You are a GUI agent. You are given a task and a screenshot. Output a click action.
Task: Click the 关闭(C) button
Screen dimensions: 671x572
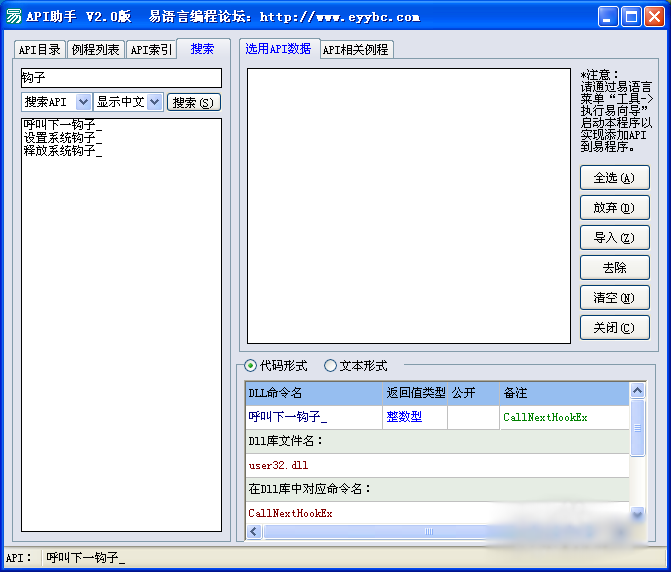click(614, 328)
